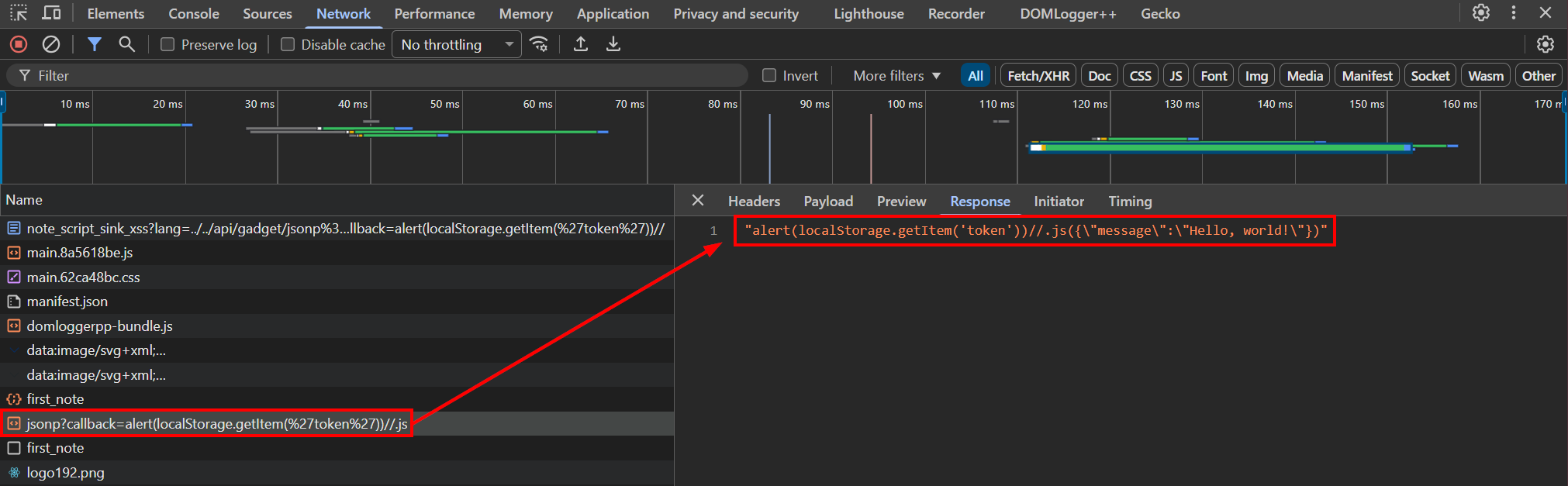This screenshot has height=486, width=1568.
Task: Filter by Doc requests
Action: (x=1100, y=75)
